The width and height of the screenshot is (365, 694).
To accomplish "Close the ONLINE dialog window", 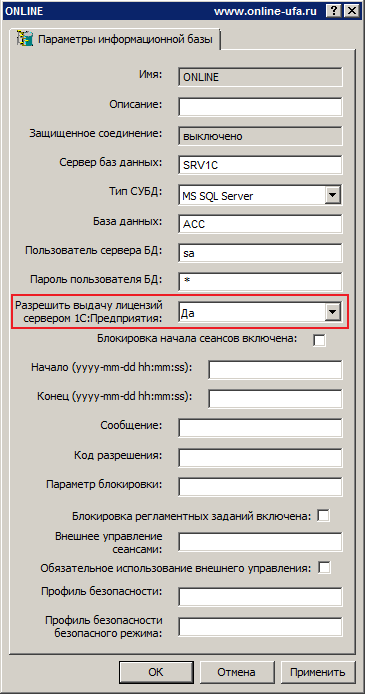I will [x=351, y=11].
